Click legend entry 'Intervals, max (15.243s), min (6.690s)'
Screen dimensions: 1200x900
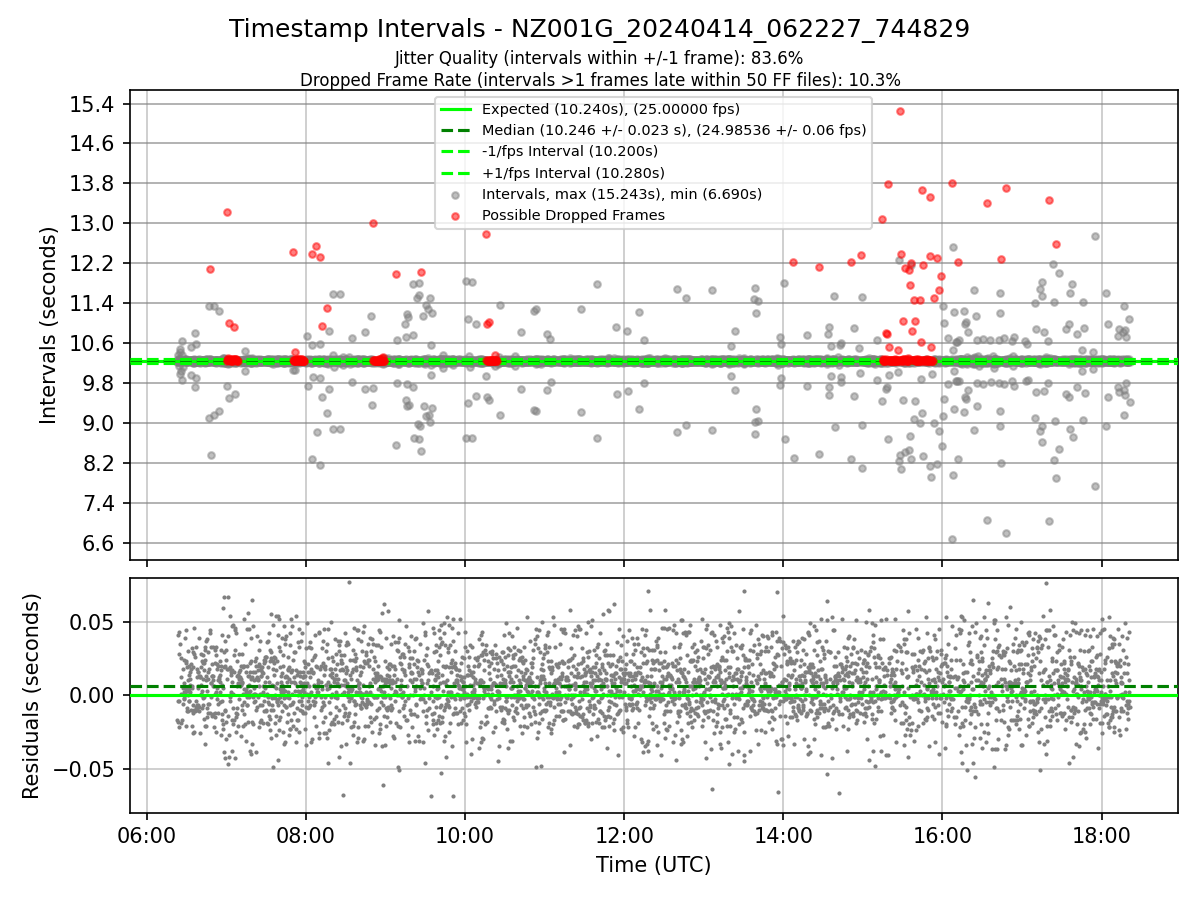coord(622,194)
